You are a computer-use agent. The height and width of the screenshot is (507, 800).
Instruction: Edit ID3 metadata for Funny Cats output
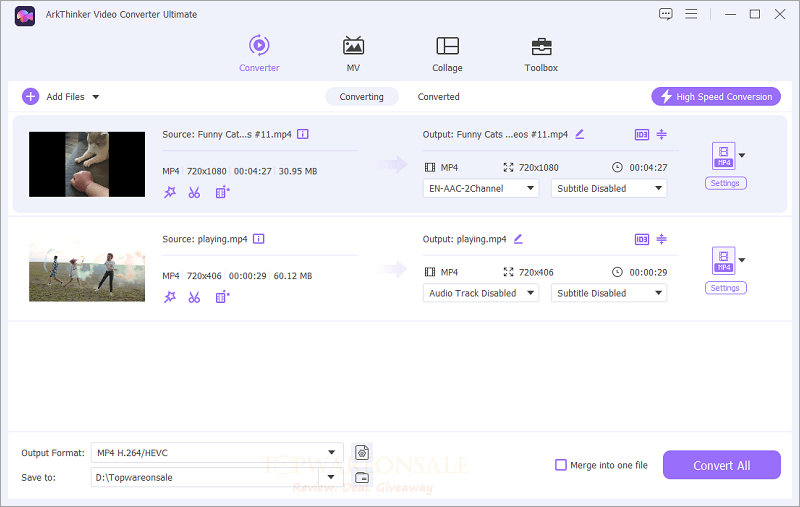(x=642, y=135)
